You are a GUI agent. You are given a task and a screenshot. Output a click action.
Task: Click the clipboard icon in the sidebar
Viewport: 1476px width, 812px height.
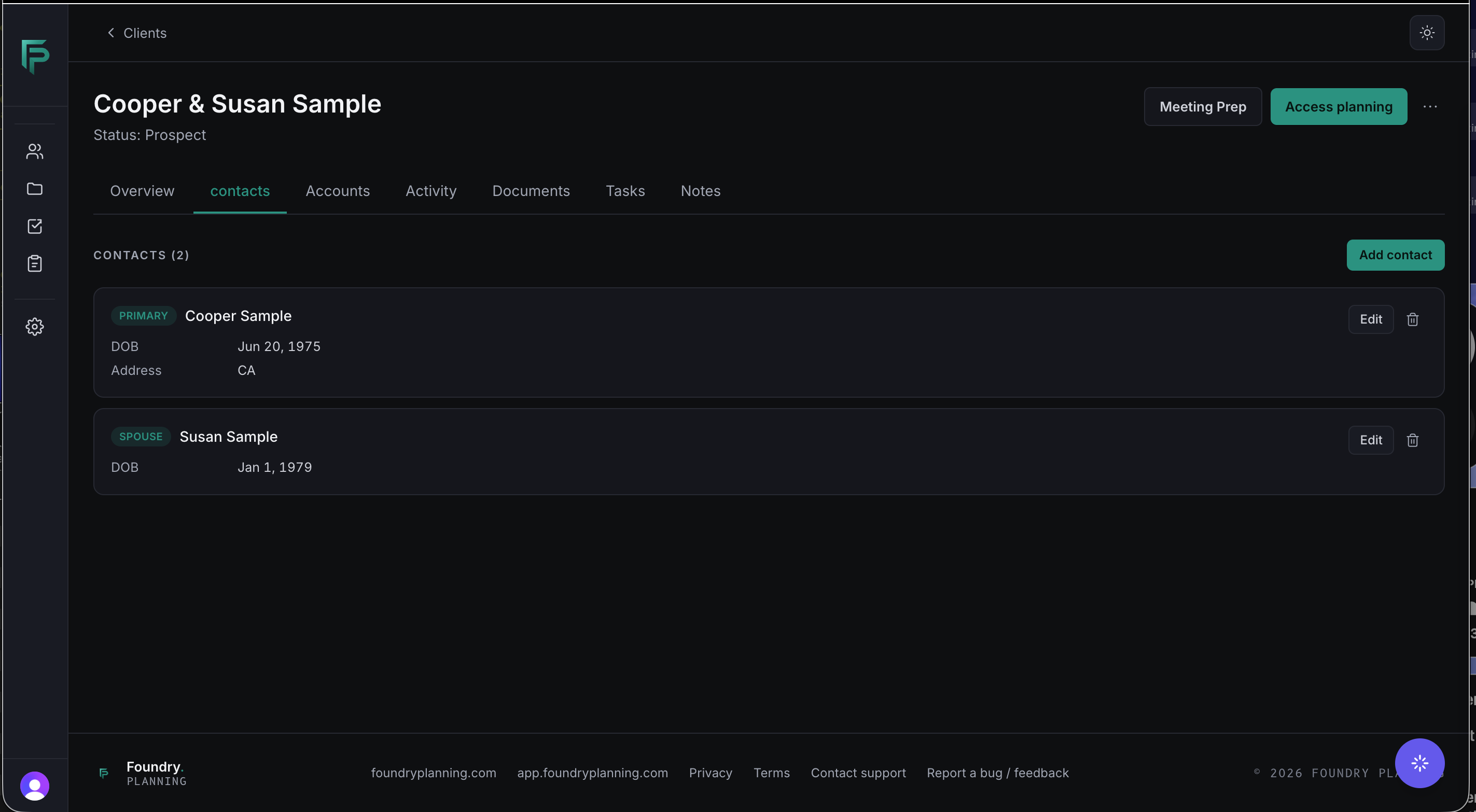[x=34, y=263]
